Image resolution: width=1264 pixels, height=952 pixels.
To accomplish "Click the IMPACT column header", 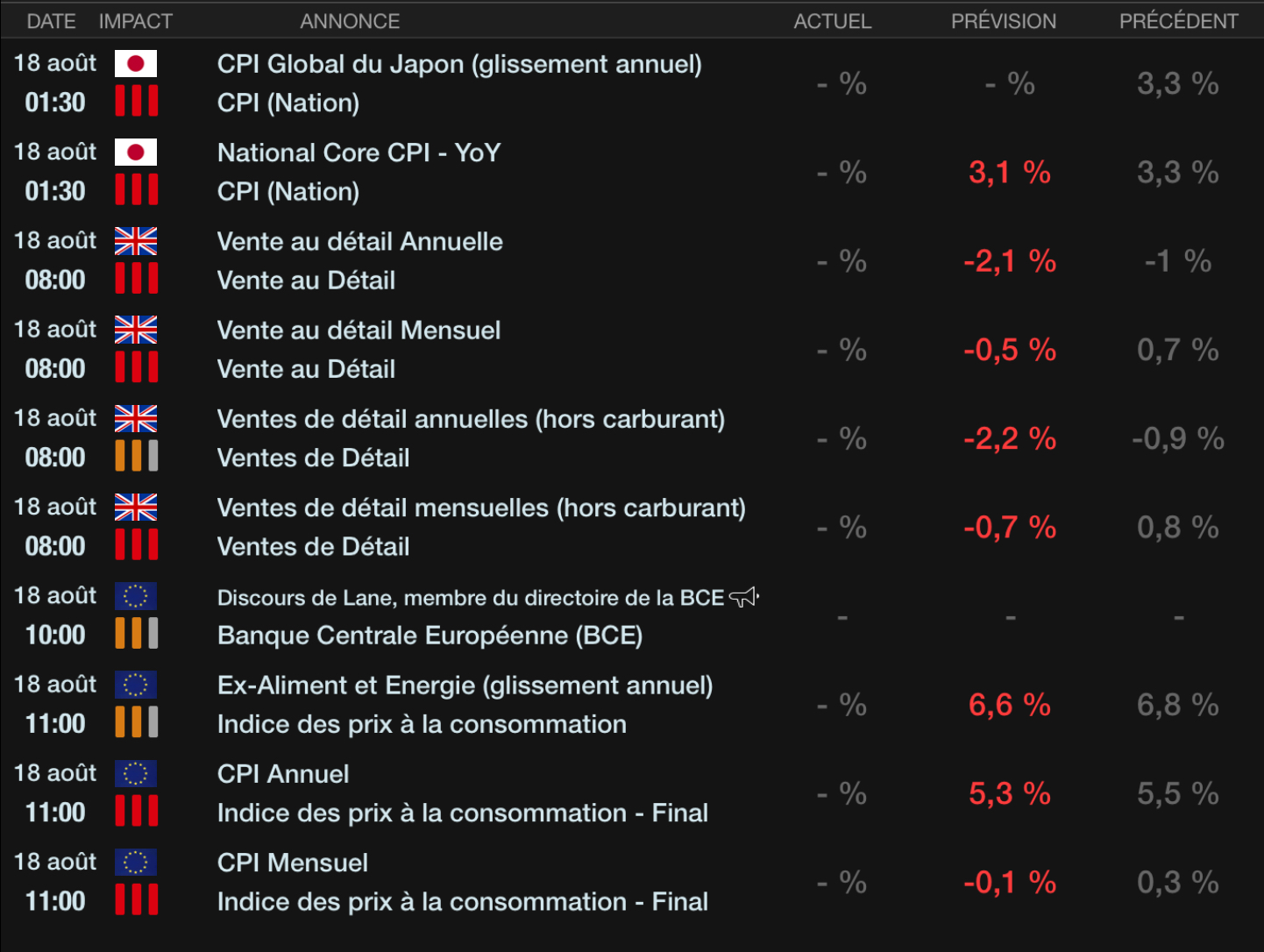I will 135,21.
